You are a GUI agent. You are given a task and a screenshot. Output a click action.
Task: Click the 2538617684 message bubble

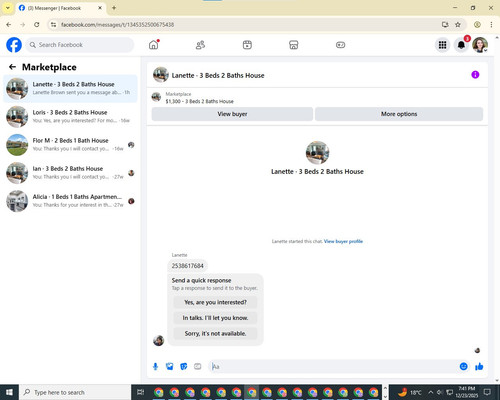pyautogui.click(x=187, y=266)
